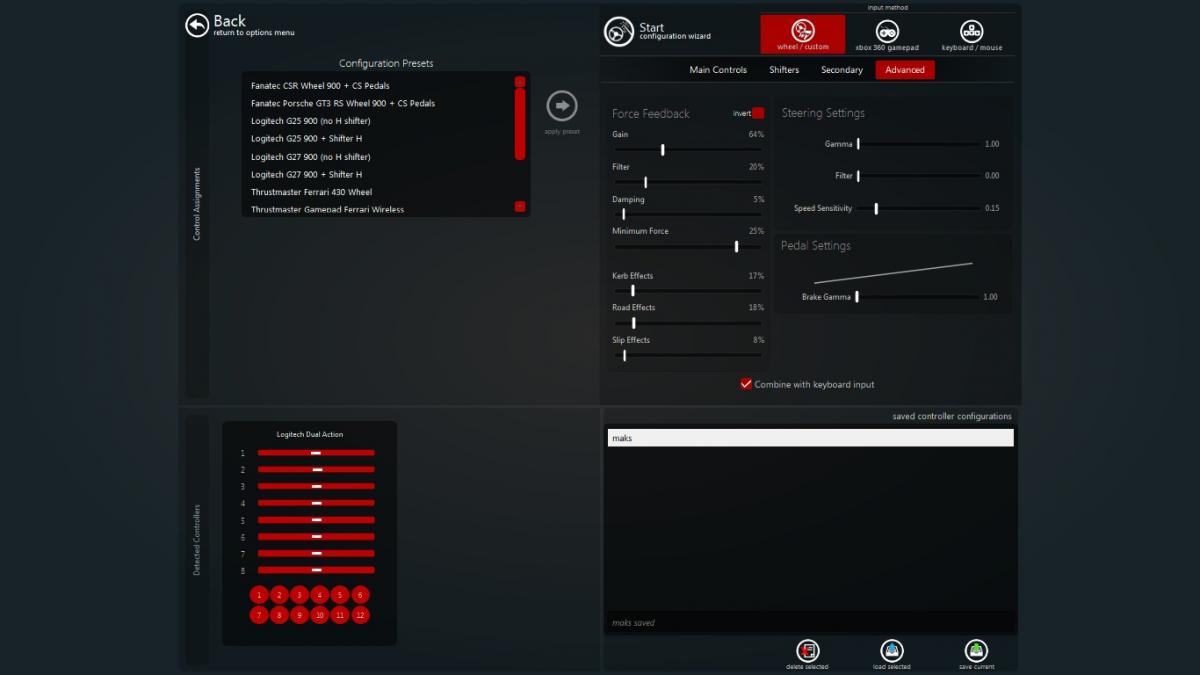
Task: Click delete selected configuration icon
Action: 808,651
